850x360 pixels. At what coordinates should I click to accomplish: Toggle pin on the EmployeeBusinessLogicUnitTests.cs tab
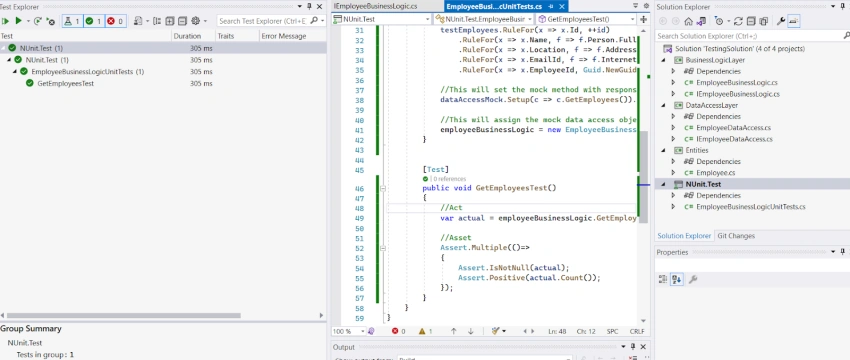551,7
